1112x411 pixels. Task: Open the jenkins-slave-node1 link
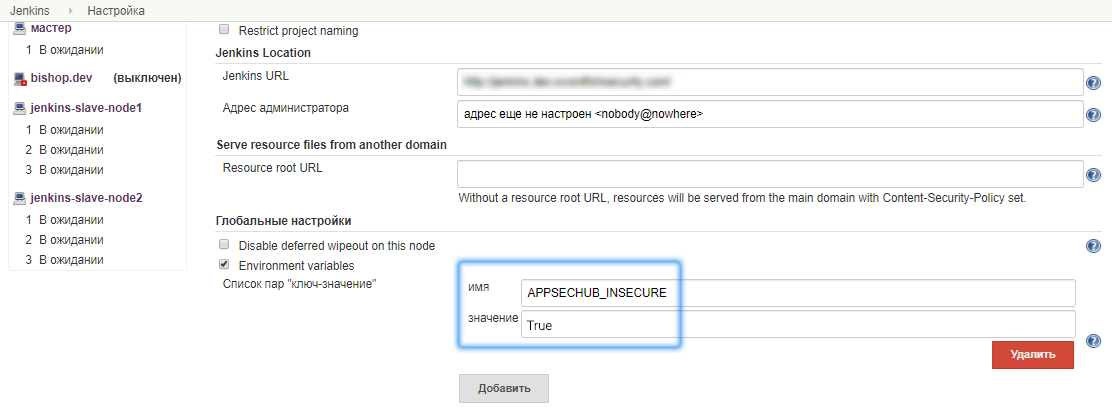pos(86,108)
